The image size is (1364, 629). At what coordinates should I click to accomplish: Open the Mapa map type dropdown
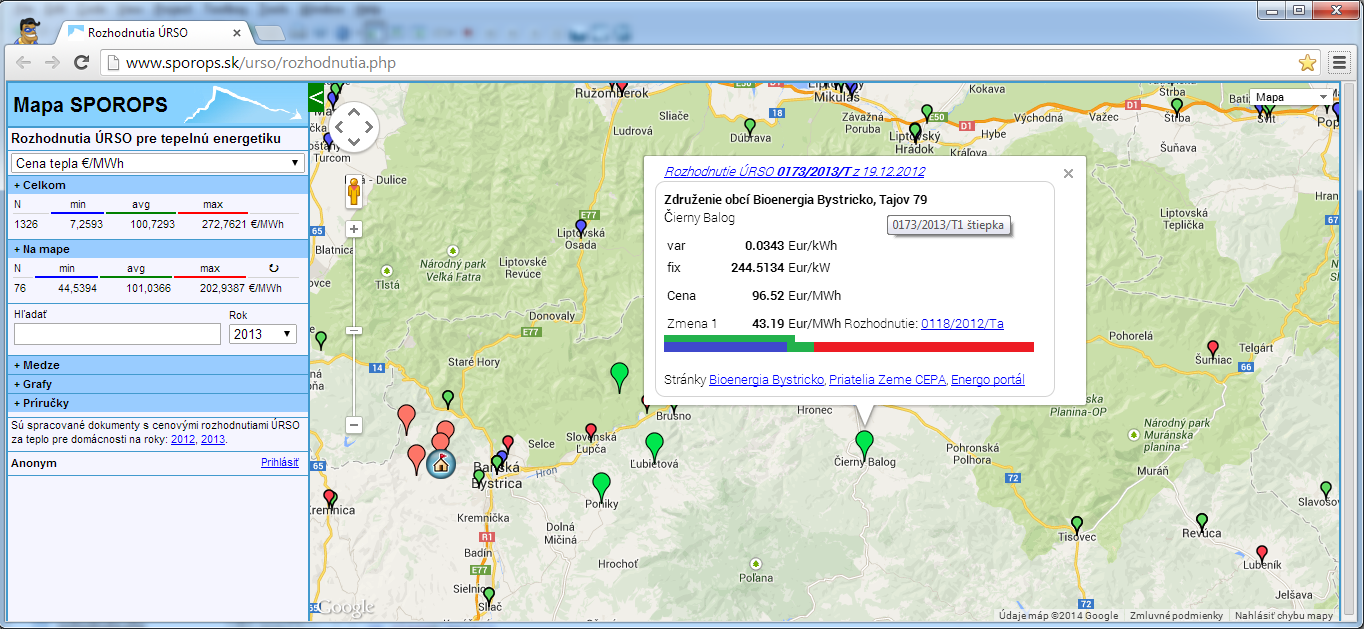[x=1293, y=97]
